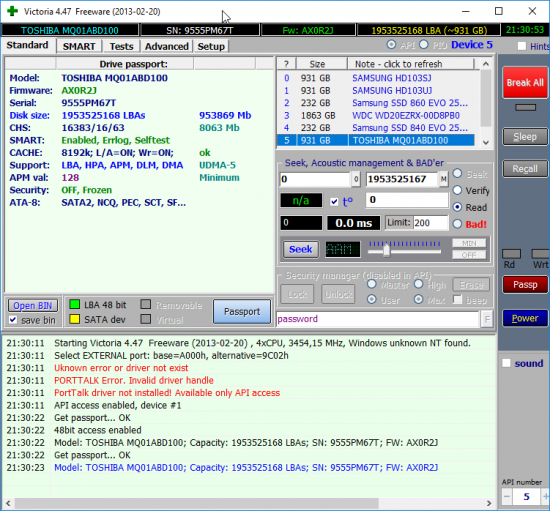The width and height of the screenshot is (550, 511).
Task: Click the question mark column header
Action: [x=286, y=64]
